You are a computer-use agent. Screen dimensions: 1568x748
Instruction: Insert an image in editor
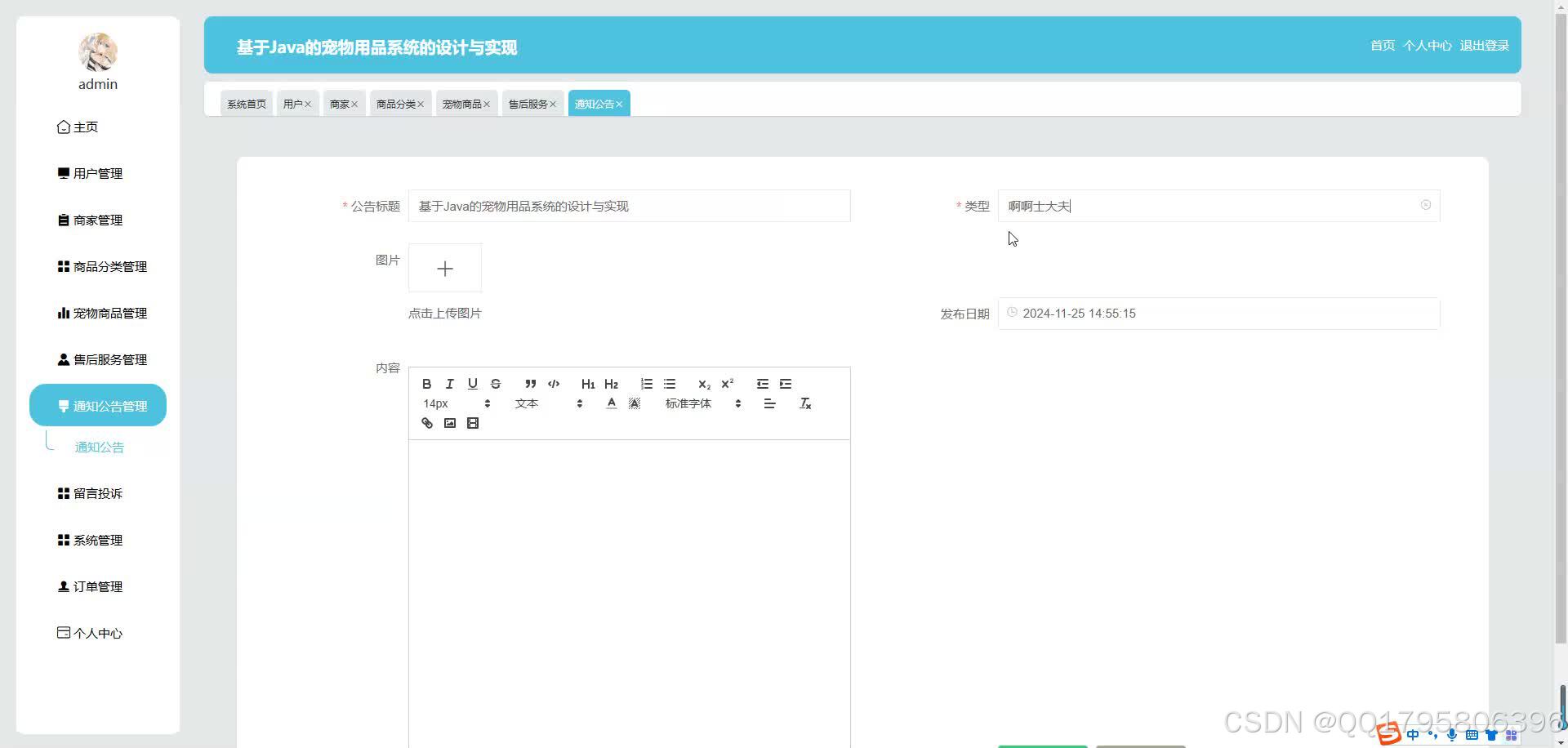[449, 423]
